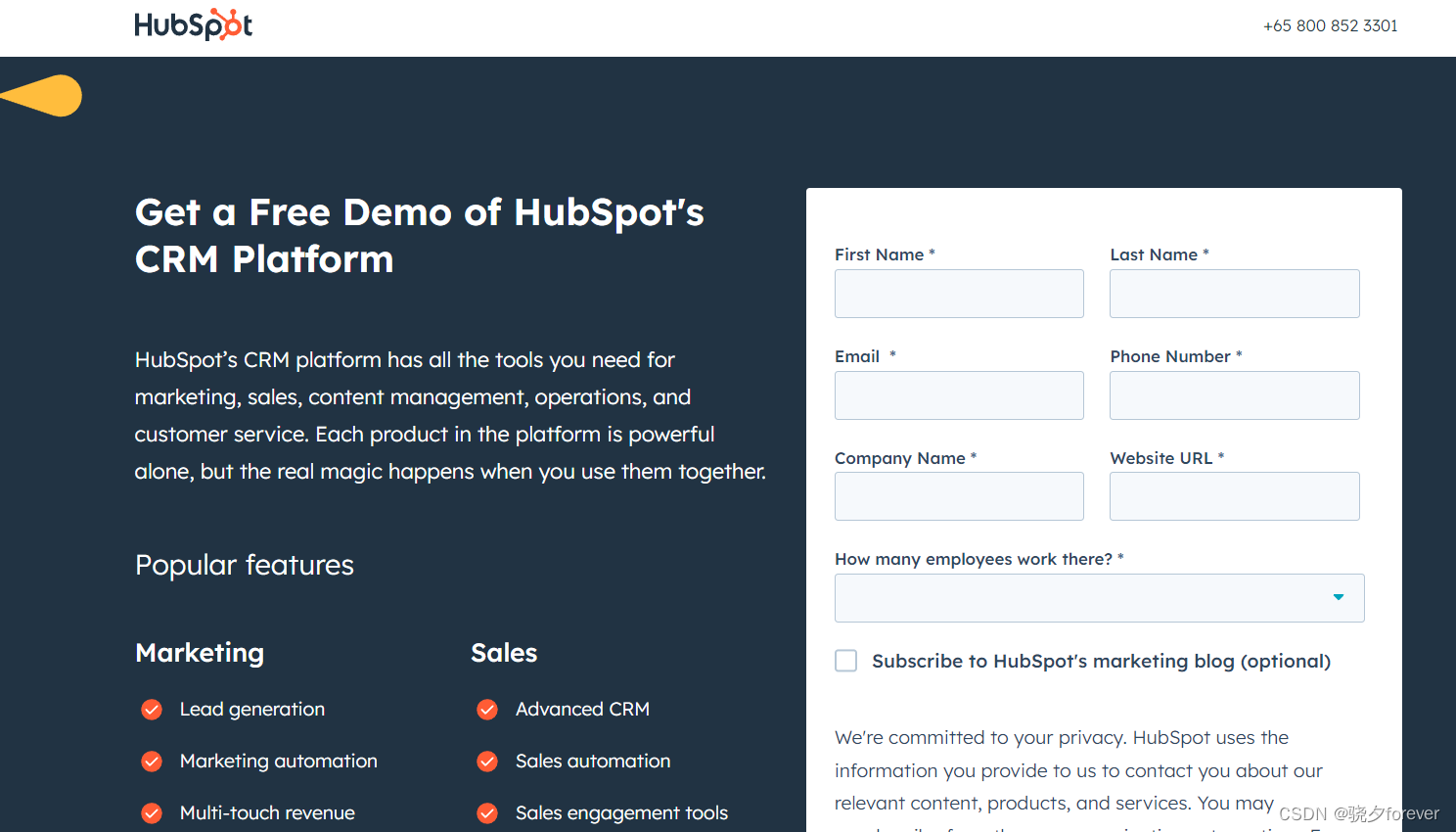Screen dimensions: 1456x832
Task: Click the "Multi-touch revenue" text
Action: coord(267,813)
